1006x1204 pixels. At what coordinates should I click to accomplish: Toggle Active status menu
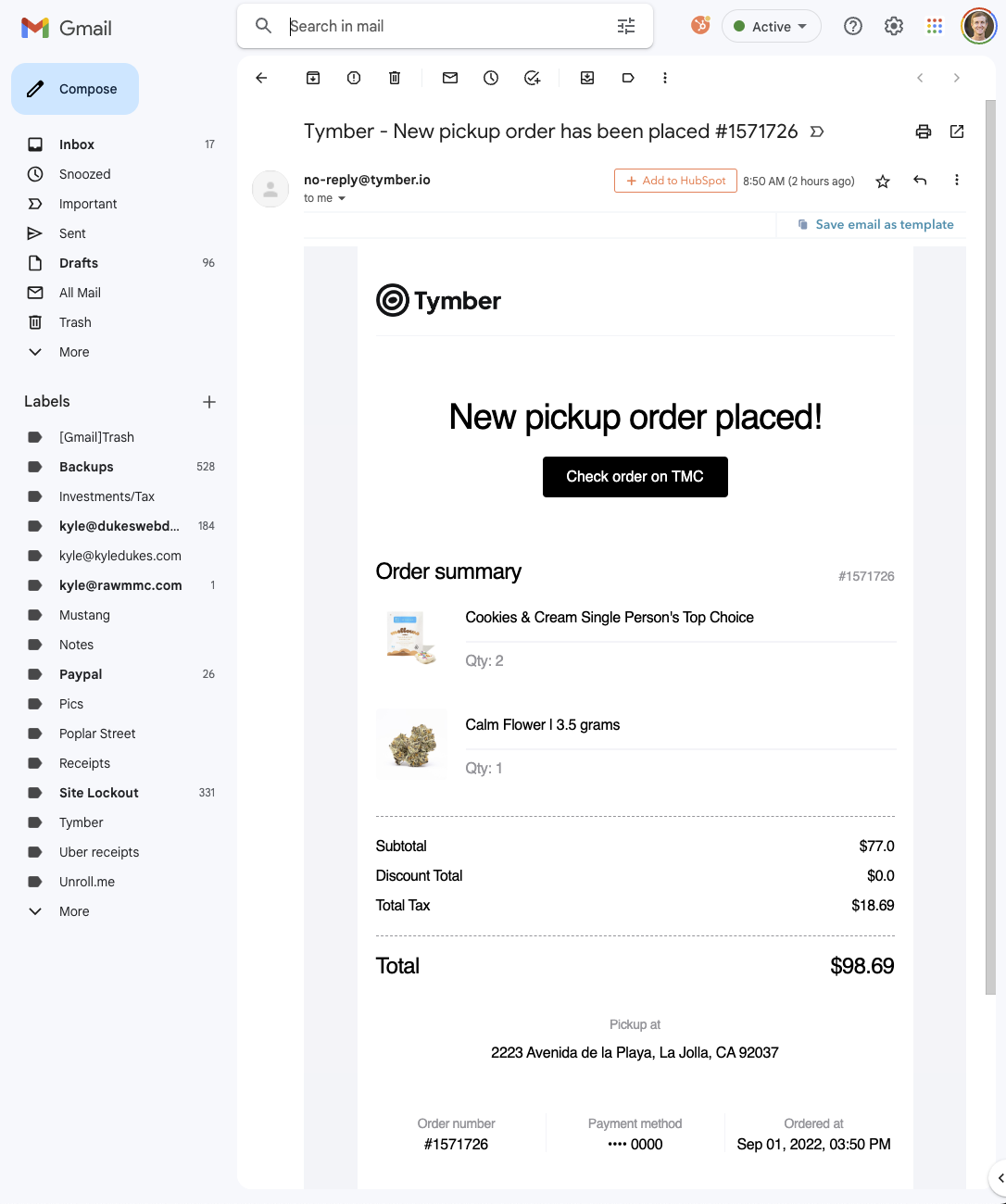click(771, 26)
